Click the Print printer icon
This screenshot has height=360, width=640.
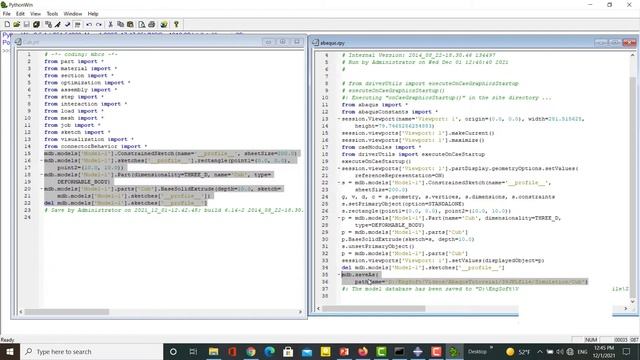(151, 24)
